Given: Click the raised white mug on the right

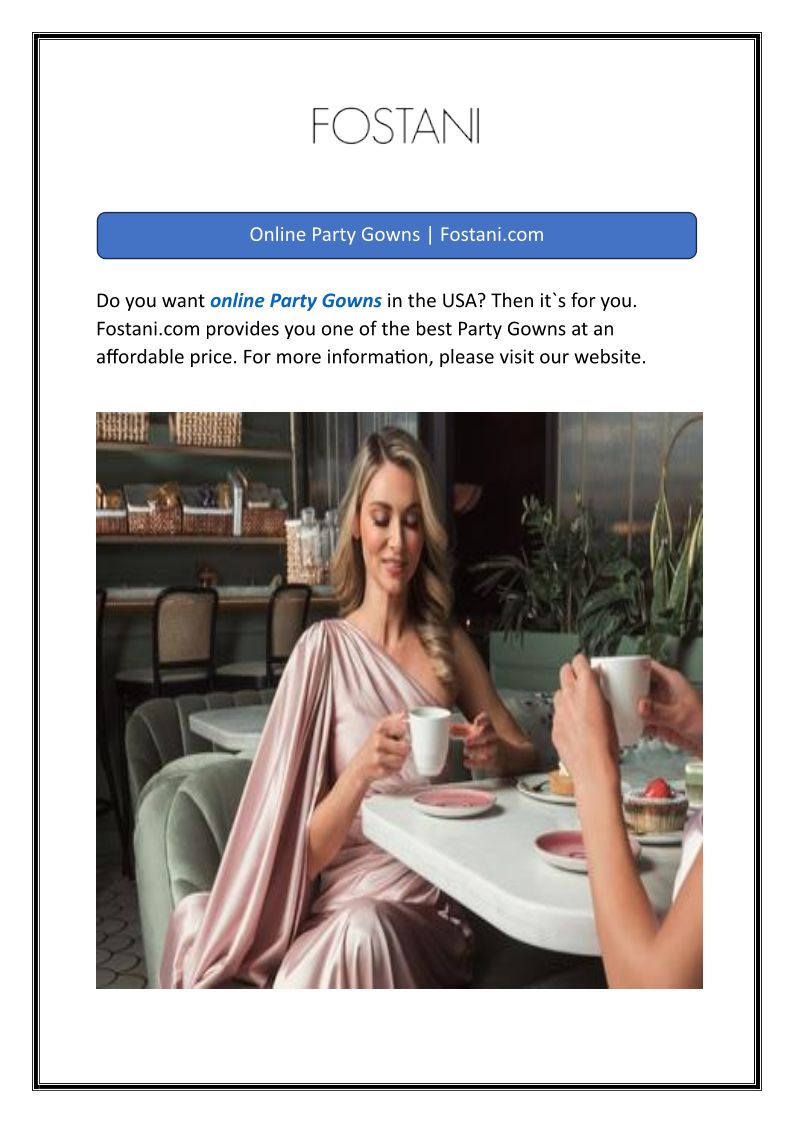Looking at the screenshot, I should click(620, 696).
